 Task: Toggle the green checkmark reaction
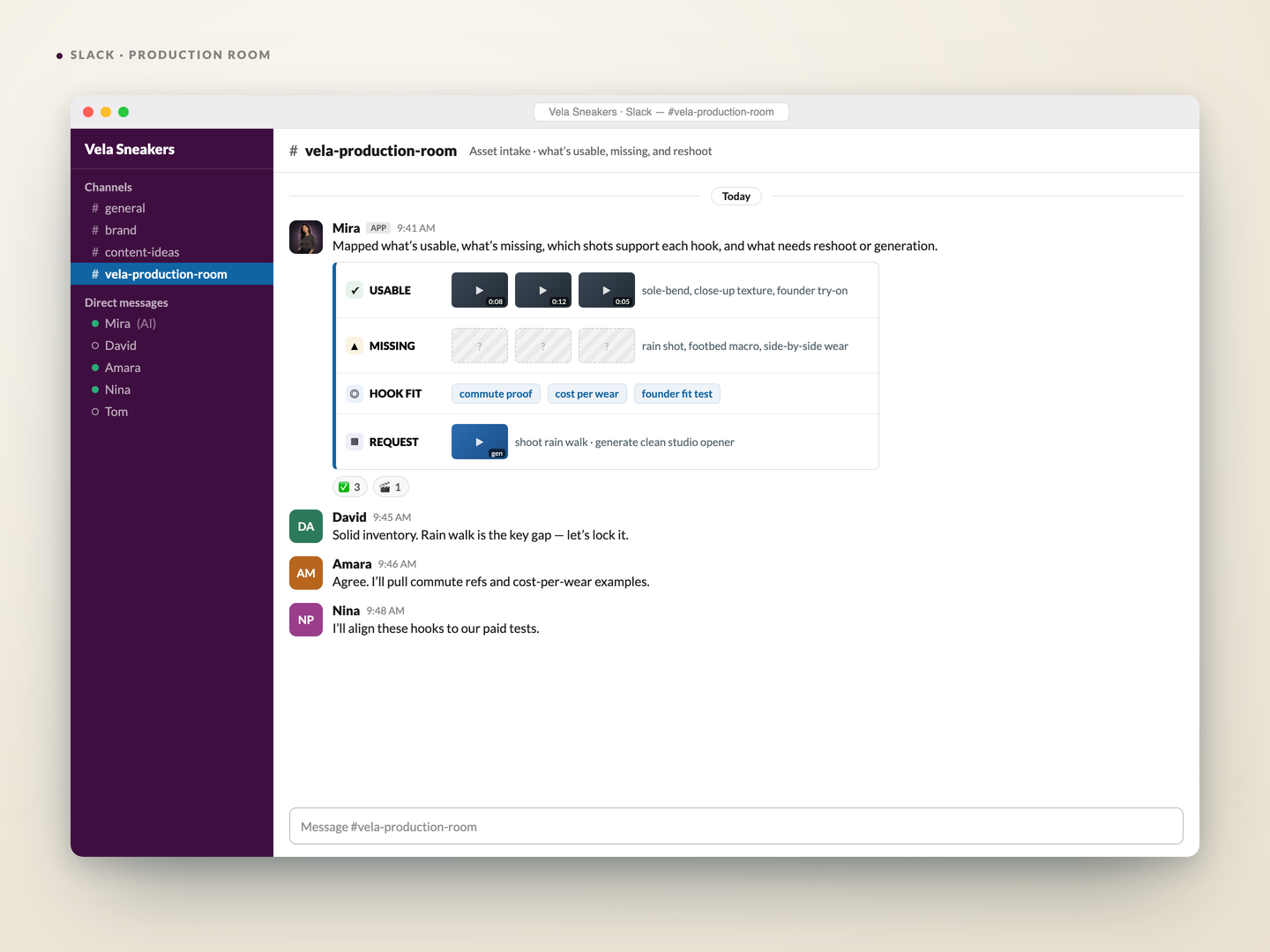pos(350,487)
